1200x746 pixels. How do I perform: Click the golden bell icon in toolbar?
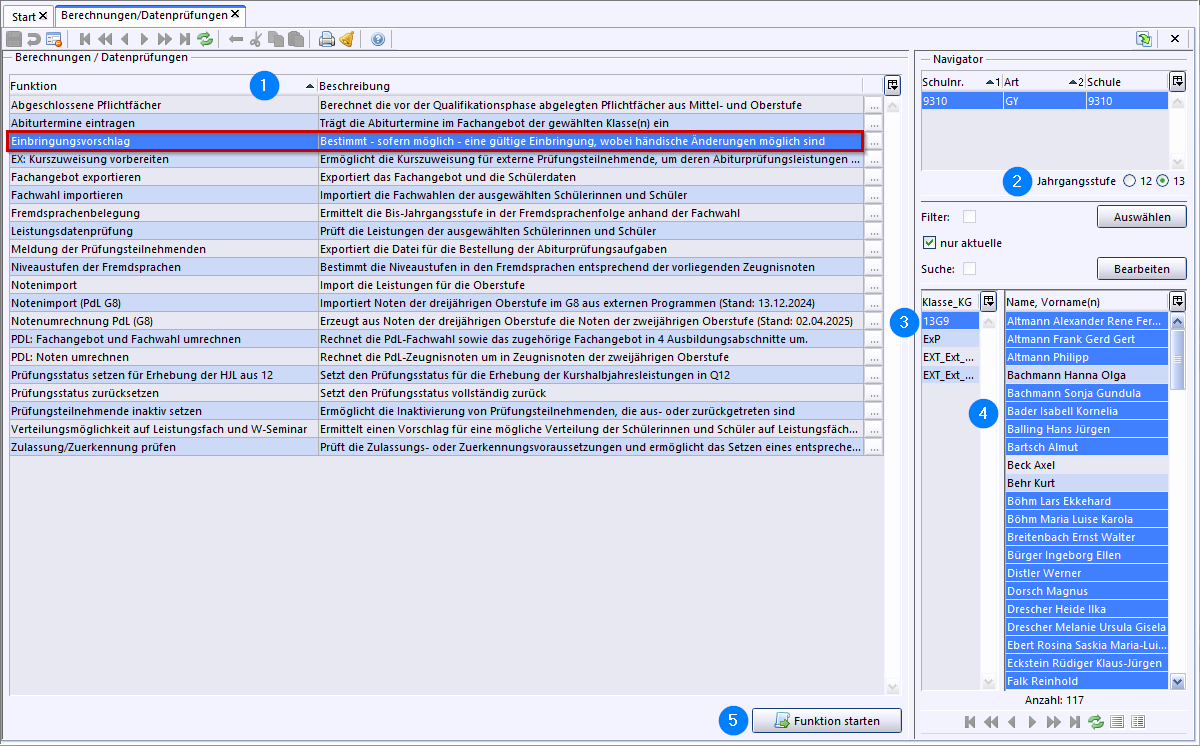(346, 39)
